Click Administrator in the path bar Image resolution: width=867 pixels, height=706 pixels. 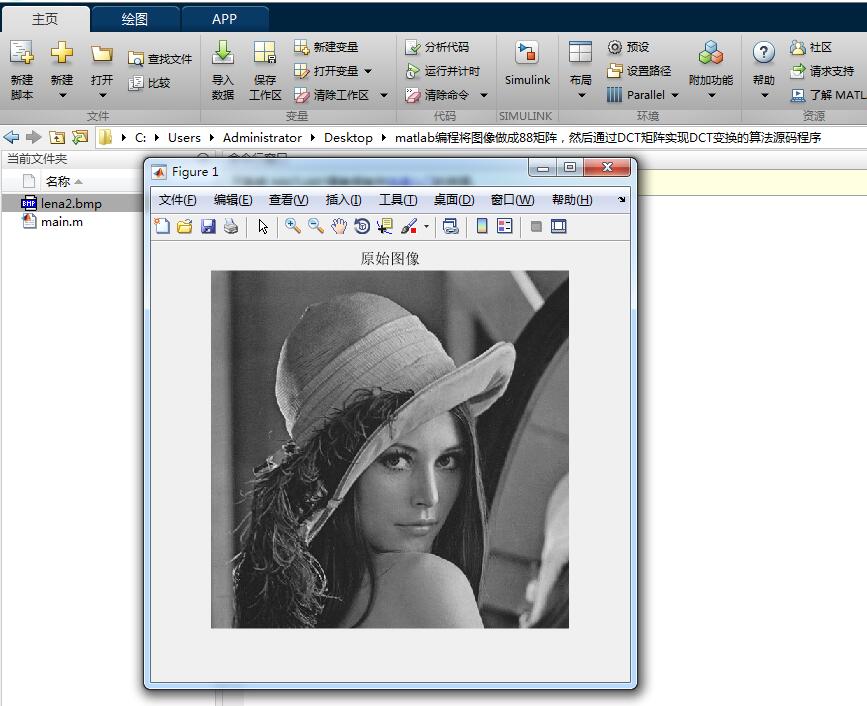click(x=263, y=137)
